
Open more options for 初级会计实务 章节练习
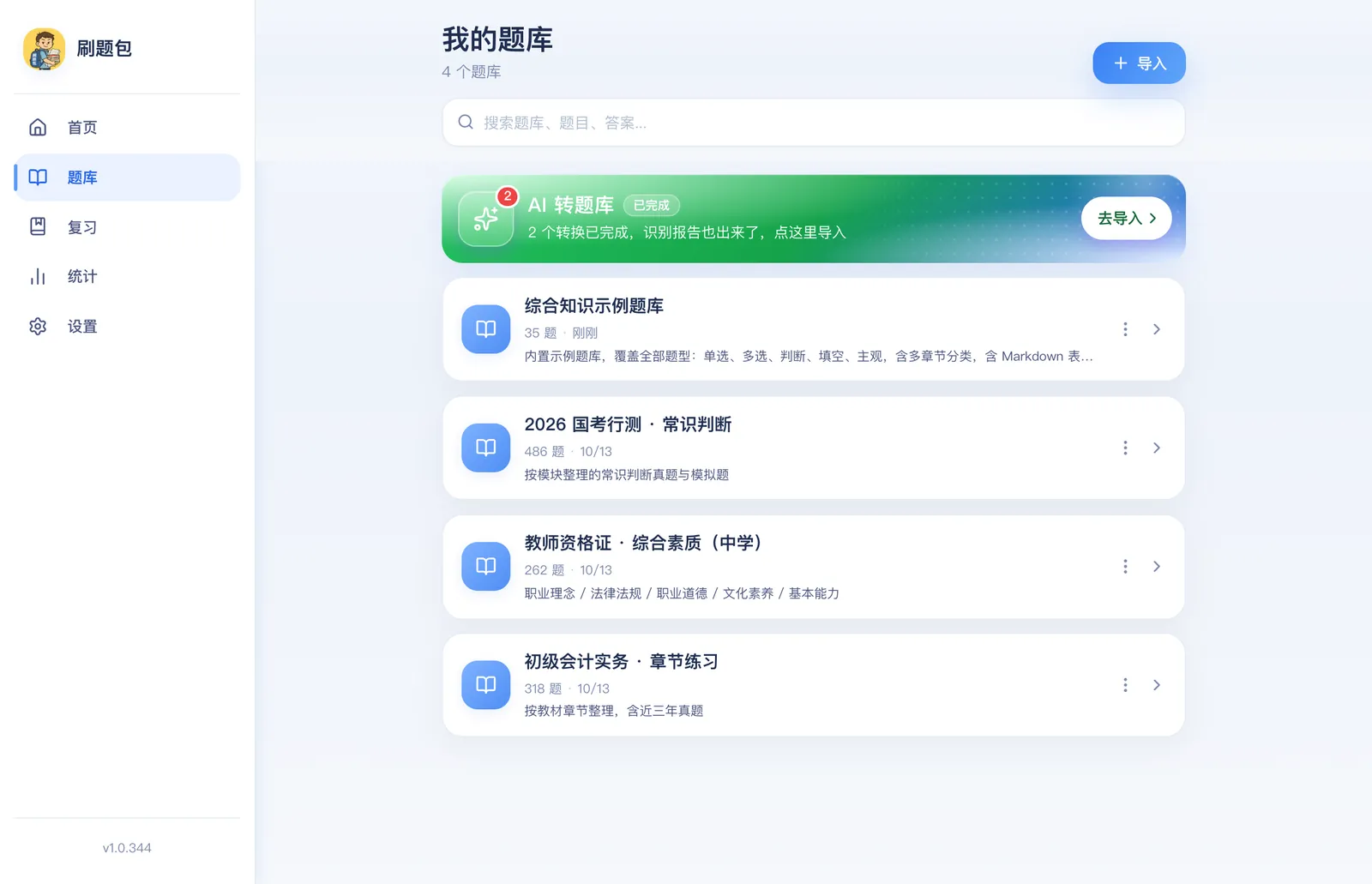(x=1125, y=684)
